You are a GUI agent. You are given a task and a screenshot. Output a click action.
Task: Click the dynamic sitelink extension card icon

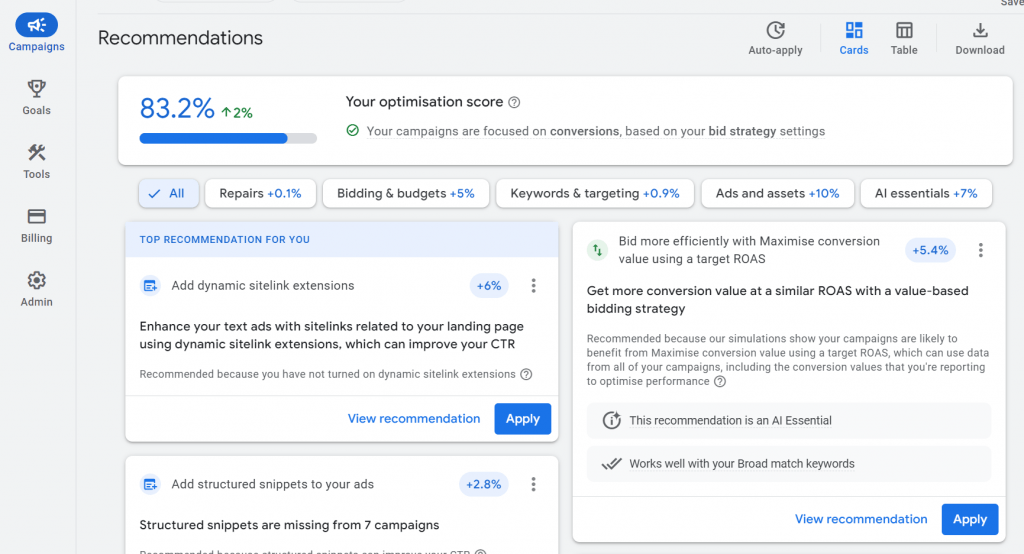tap(150, 285)
